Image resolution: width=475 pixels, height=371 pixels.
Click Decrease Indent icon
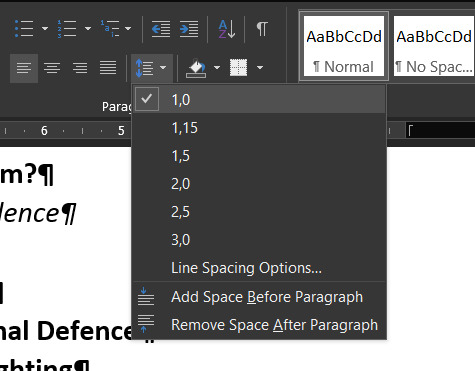pyautogui.click(x=161, y=29)
